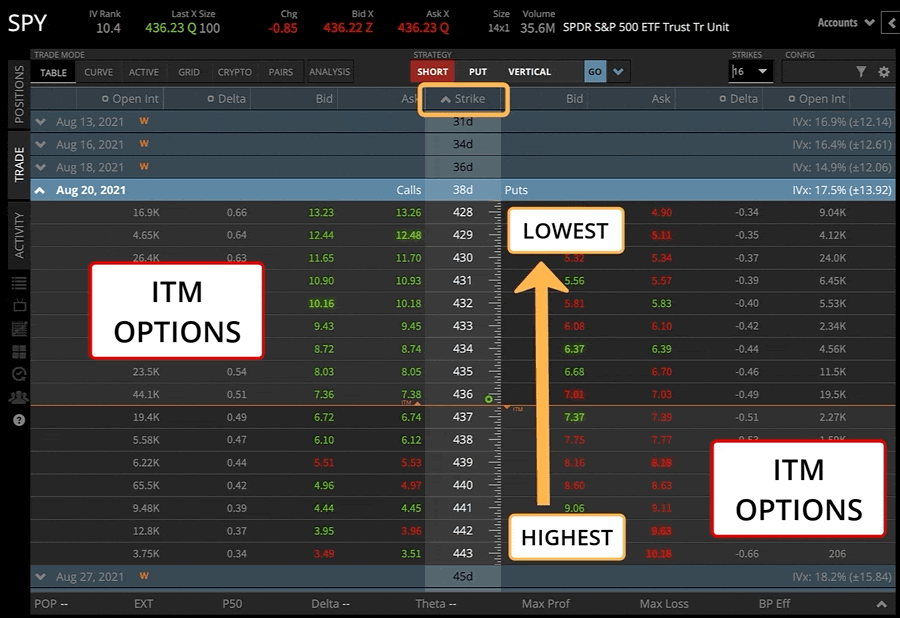Image resolution: width=900 pixels, height=618 pixels.
Task: Open the help question mark icon in sidebar
Action: 17,421
